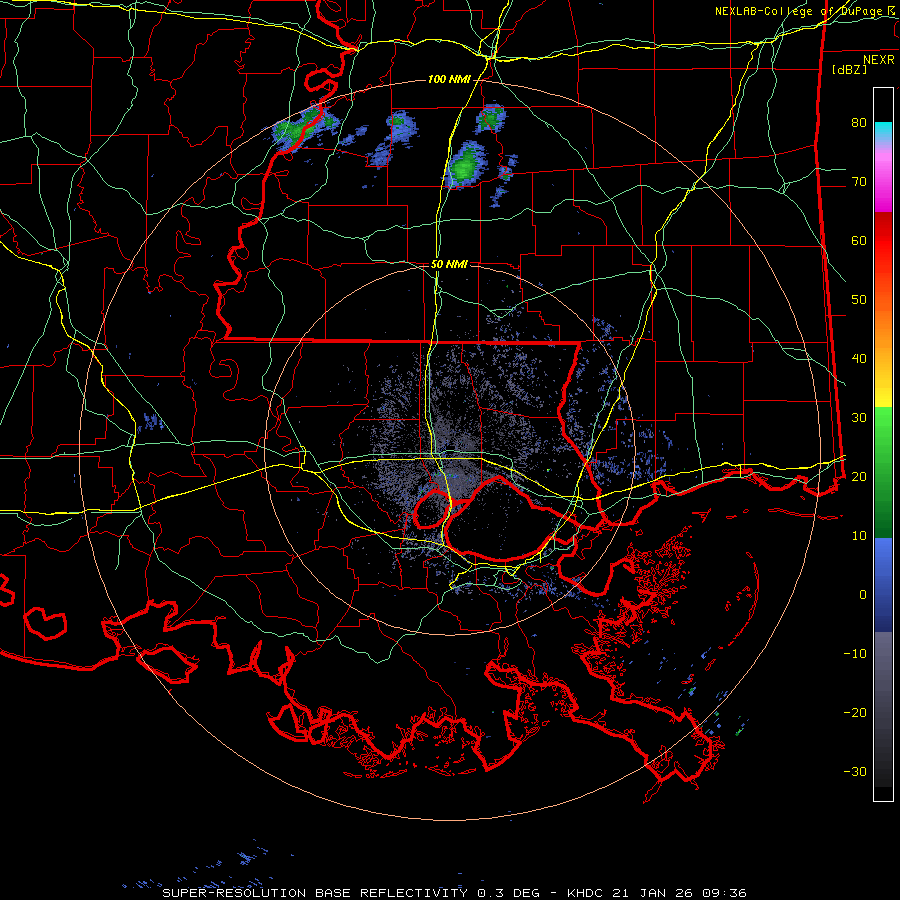
Task: Select the 40 value on dBZ scale
Action: click(x=859, y=359)
